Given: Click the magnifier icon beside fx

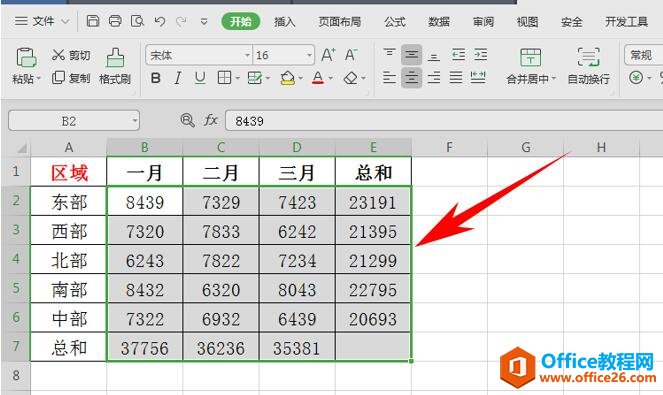Looking at the screenshot, I should click(x=187, y=121).
